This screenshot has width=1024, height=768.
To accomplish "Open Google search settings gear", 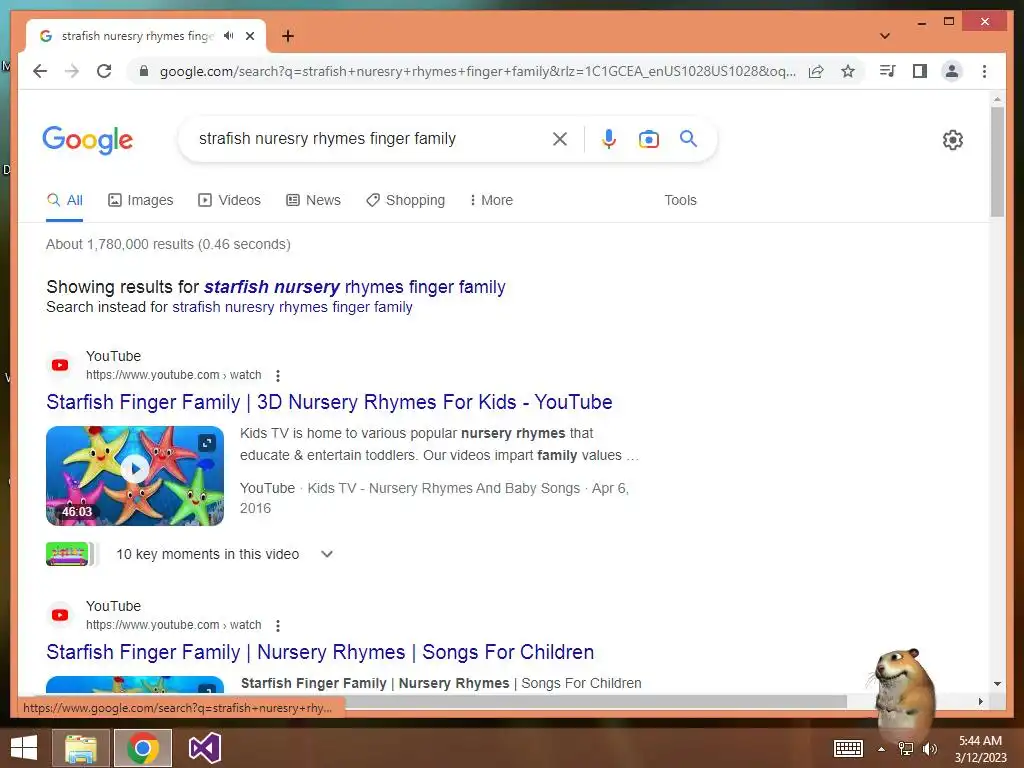I will pos(953,140).
